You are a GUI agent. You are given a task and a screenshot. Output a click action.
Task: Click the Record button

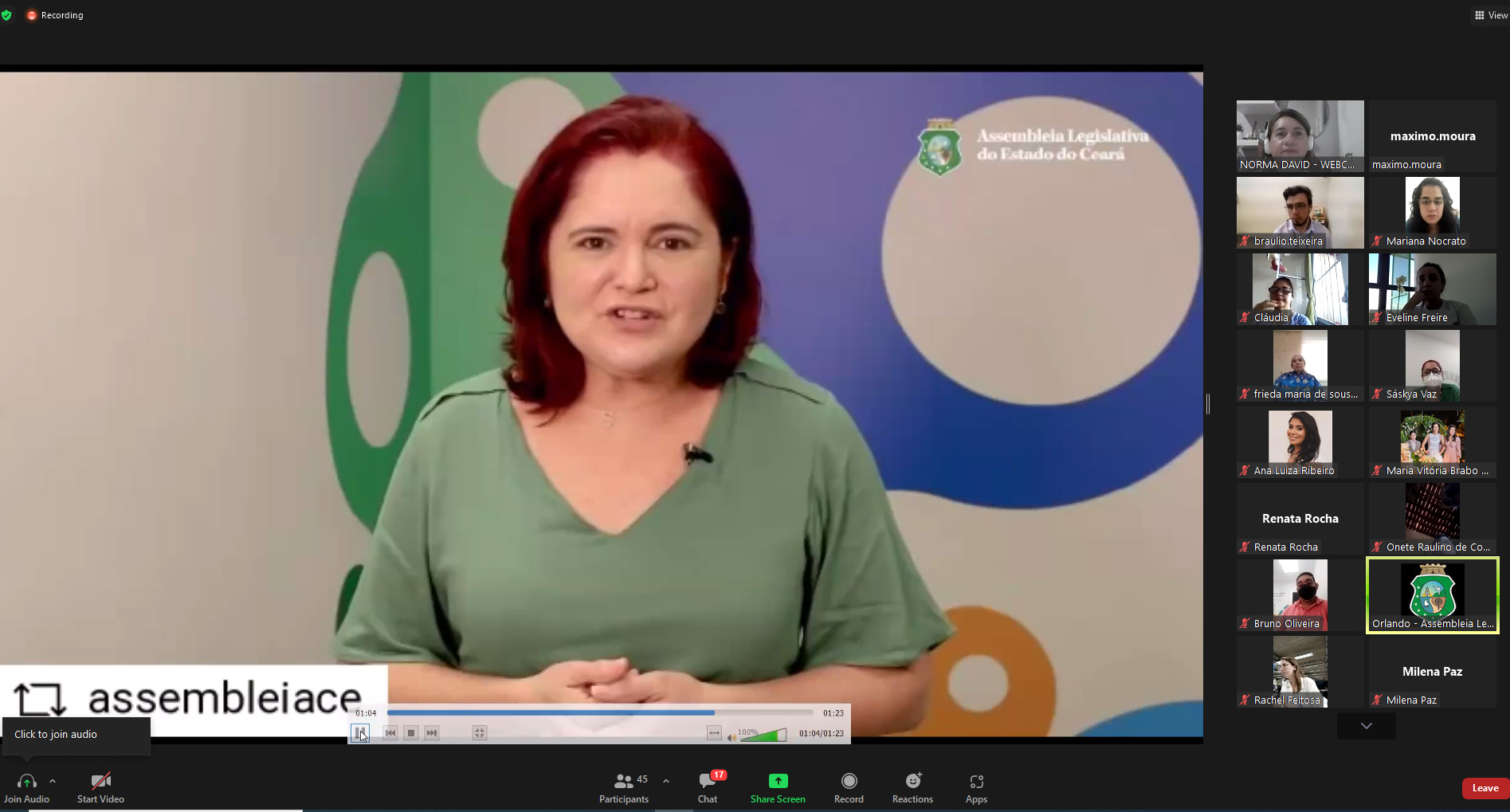tap(849, 787)
